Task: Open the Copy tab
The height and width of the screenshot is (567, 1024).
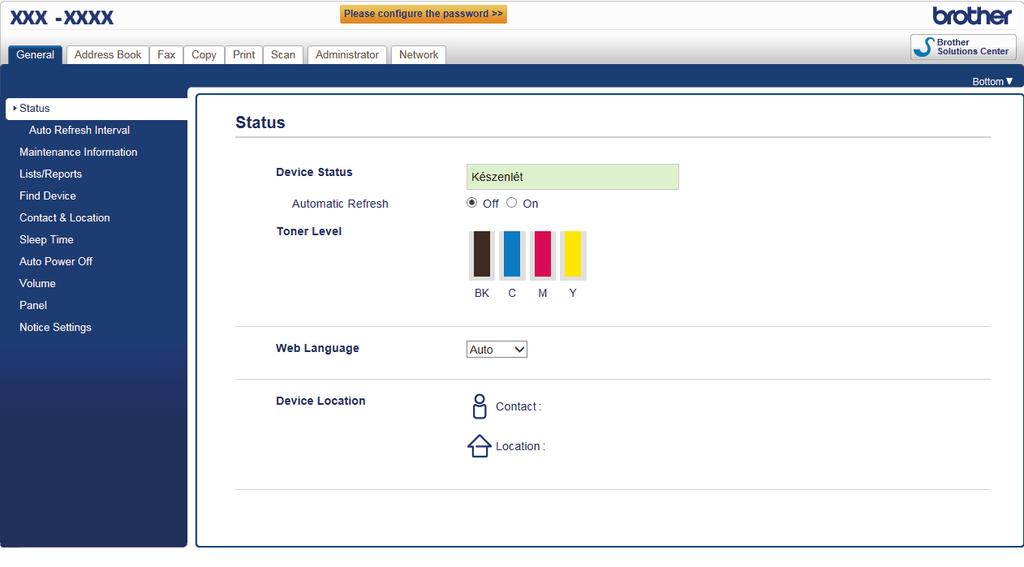Action: (x=204, y=55)
